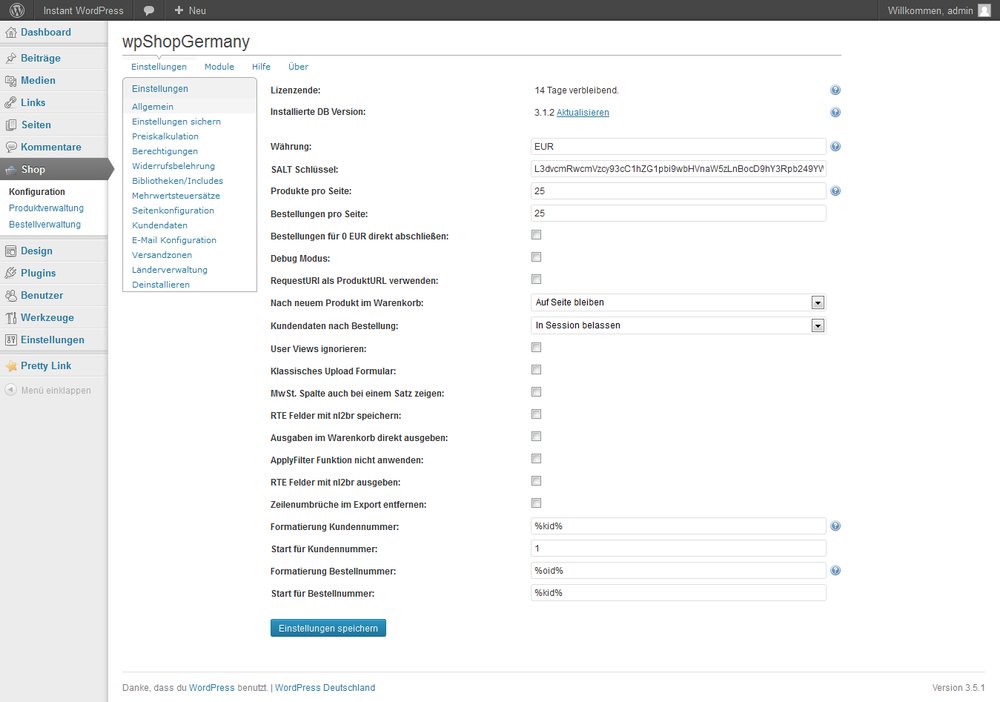Check Zeilenumbrüche im Export entfernen
The width and height of the screenshot is (1000, 702).
536,503
